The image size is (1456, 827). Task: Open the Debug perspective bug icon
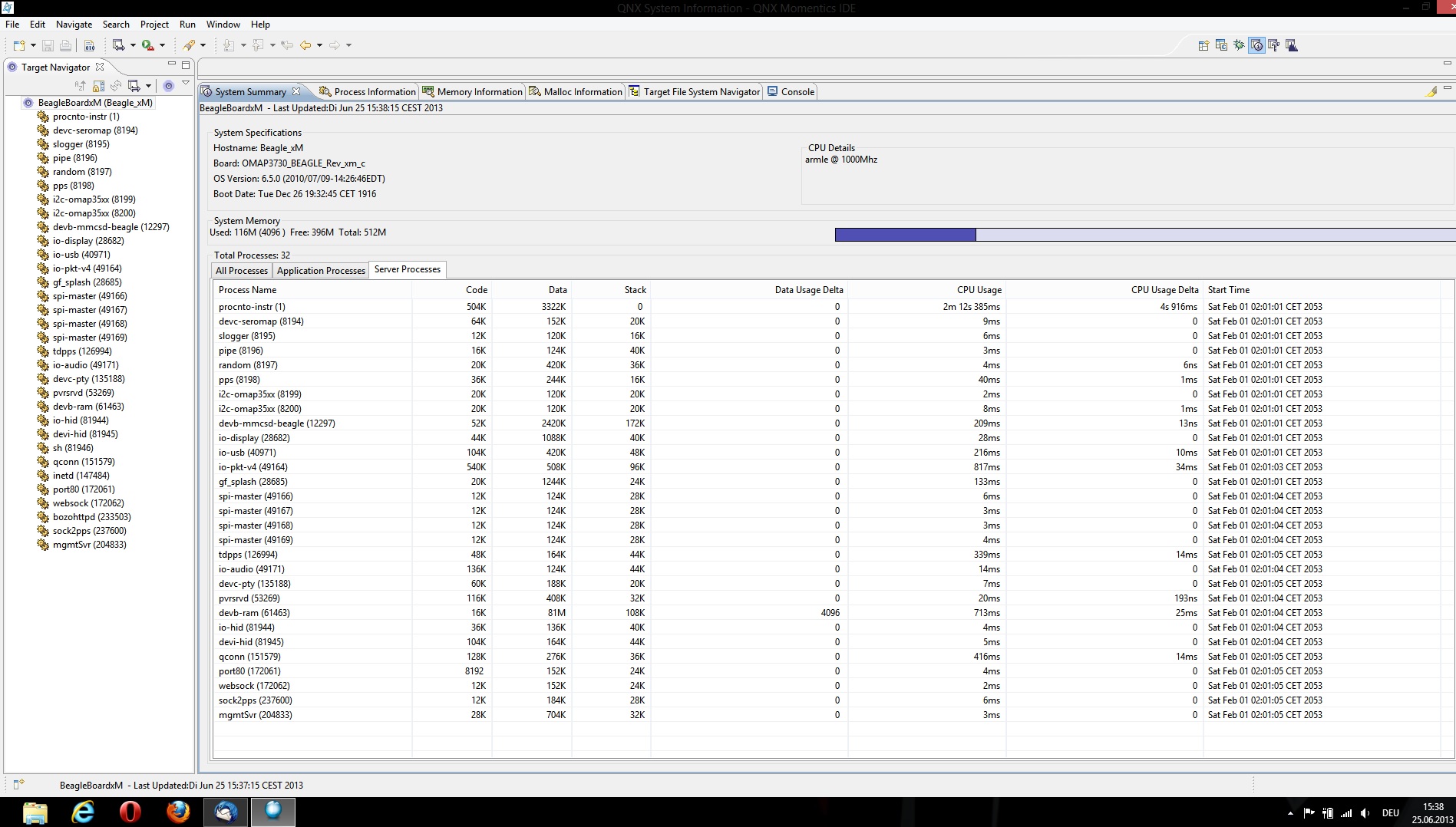(1239, 45)
